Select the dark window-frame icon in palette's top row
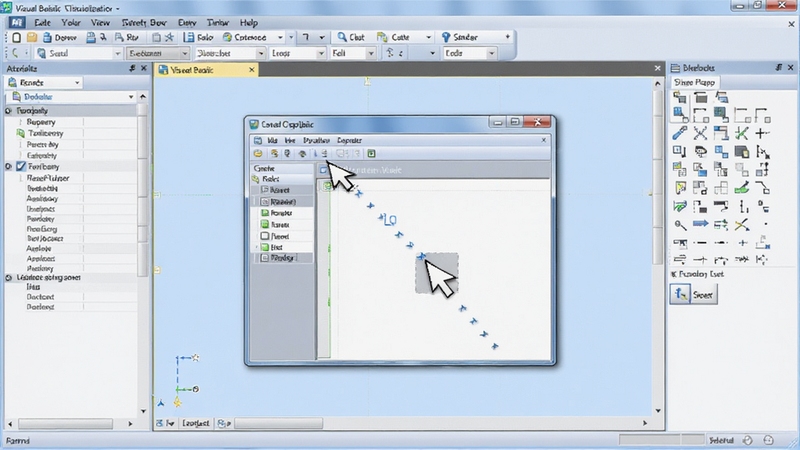800x450 pixels. (701, 97)
